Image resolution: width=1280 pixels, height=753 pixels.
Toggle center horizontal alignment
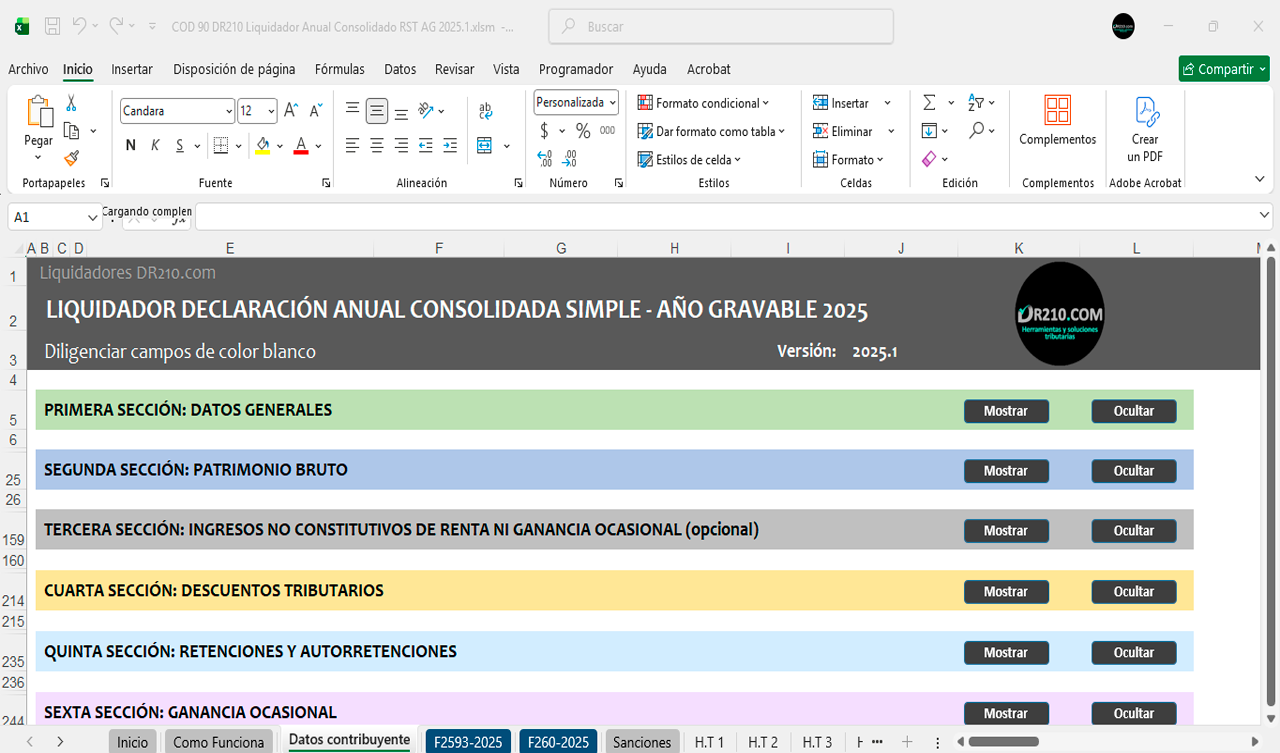[377, 146]
